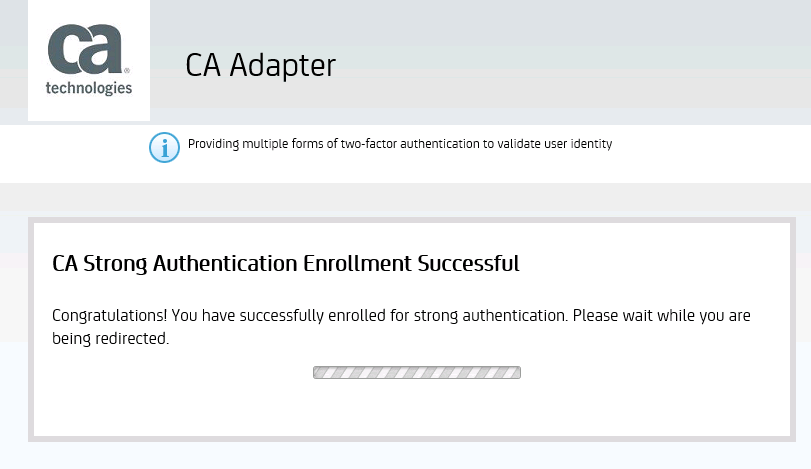Click the 'being redirected.' text line
Image resolution: width=811 pixels, height=469 pixels.
pos(111,338)
